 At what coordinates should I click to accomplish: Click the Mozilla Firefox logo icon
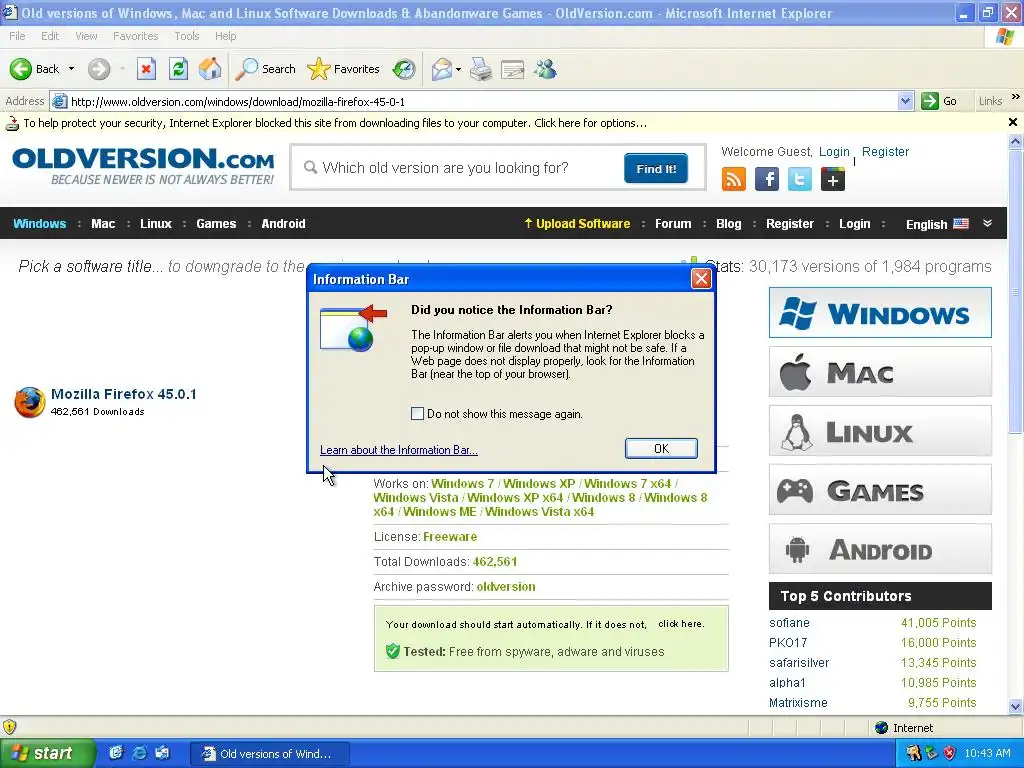click(x=30, y=402)
